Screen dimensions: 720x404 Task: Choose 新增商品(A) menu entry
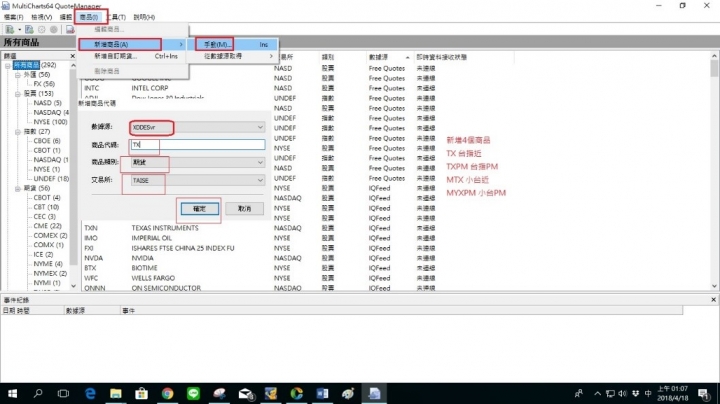[x=132, y=45]
